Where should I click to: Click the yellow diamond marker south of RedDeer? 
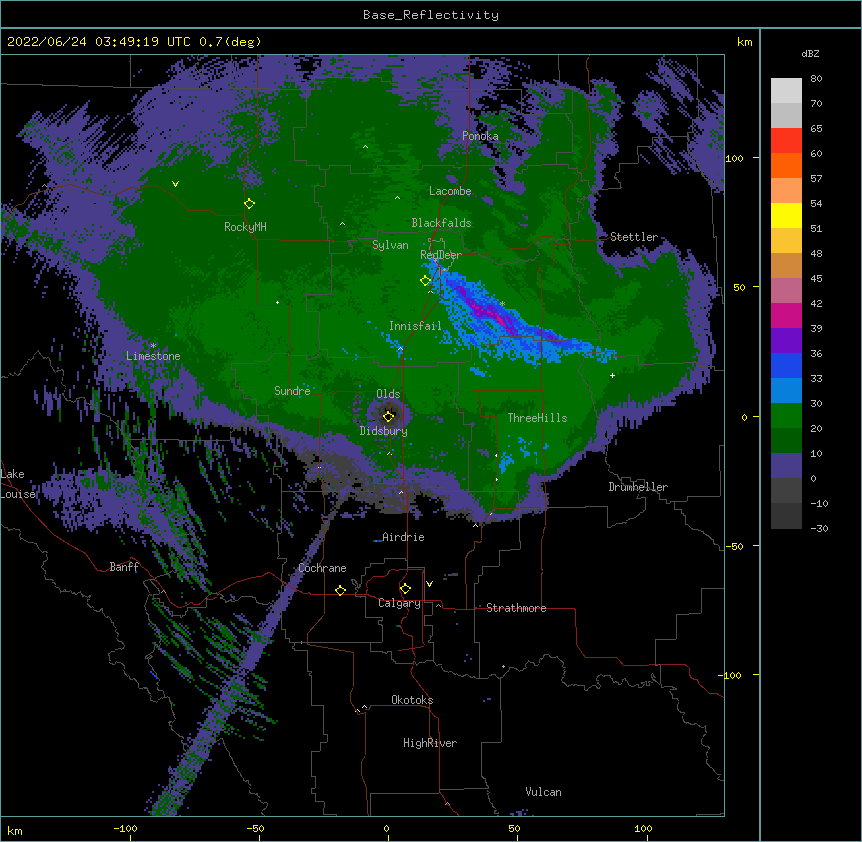426,281
